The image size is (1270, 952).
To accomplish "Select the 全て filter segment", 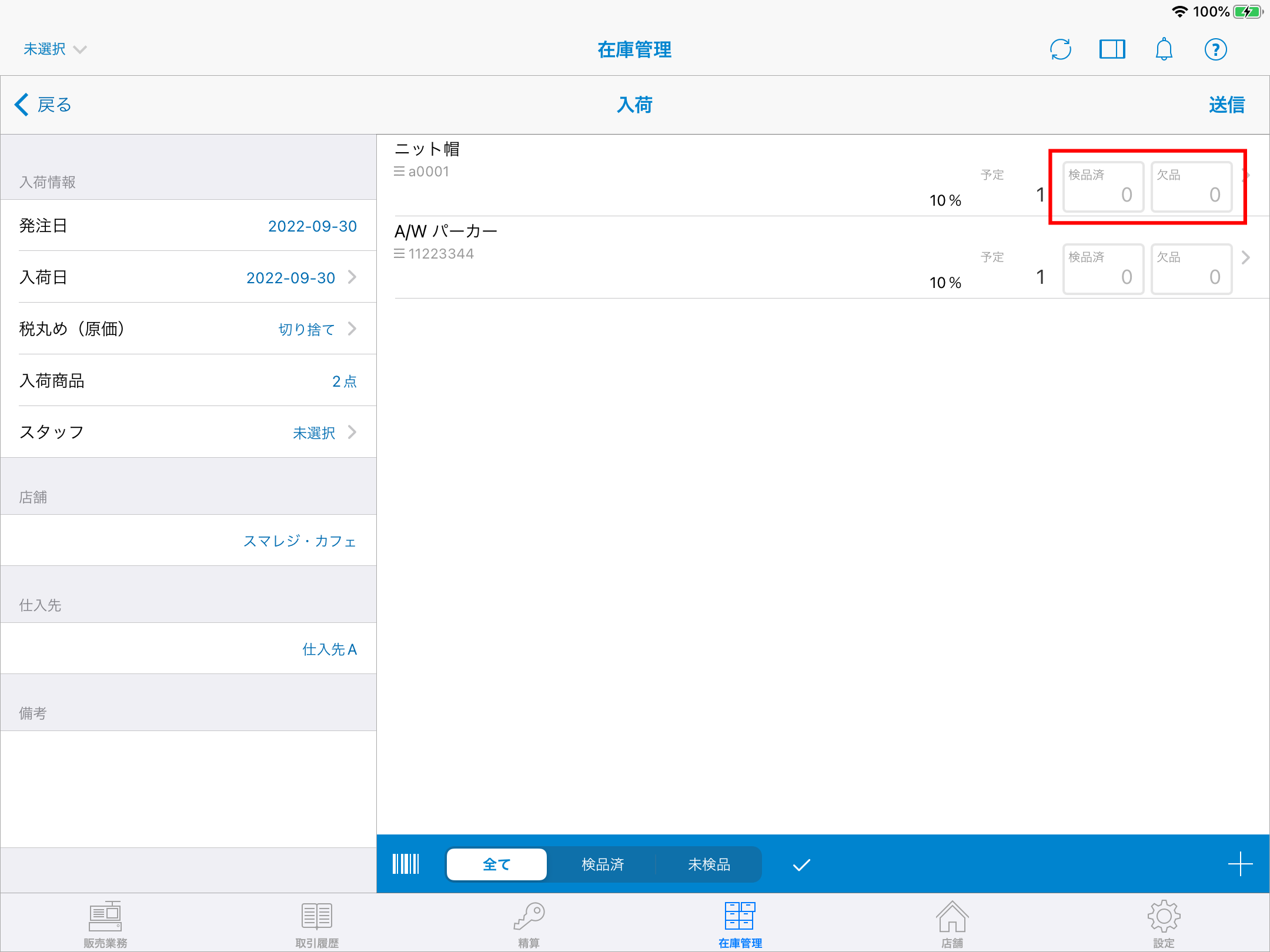I will [497, 864].
